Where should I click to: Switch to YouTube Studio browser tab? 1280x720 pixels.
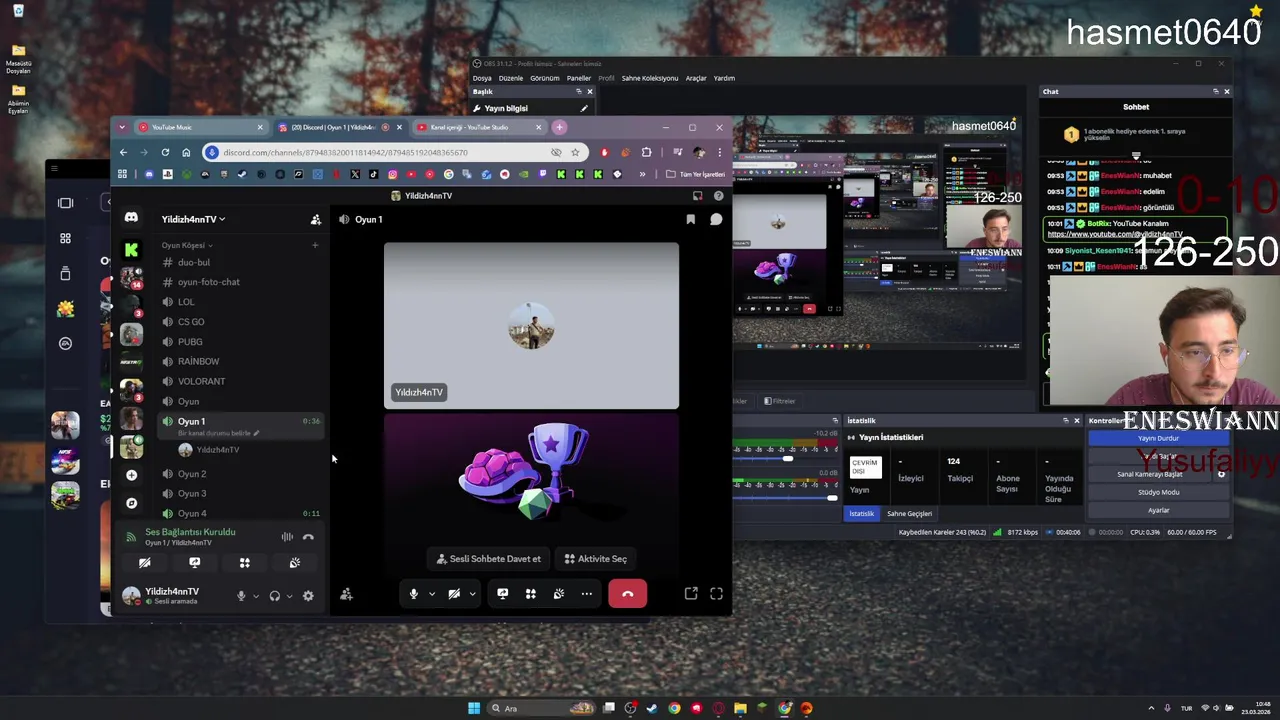tap(478, 127)
